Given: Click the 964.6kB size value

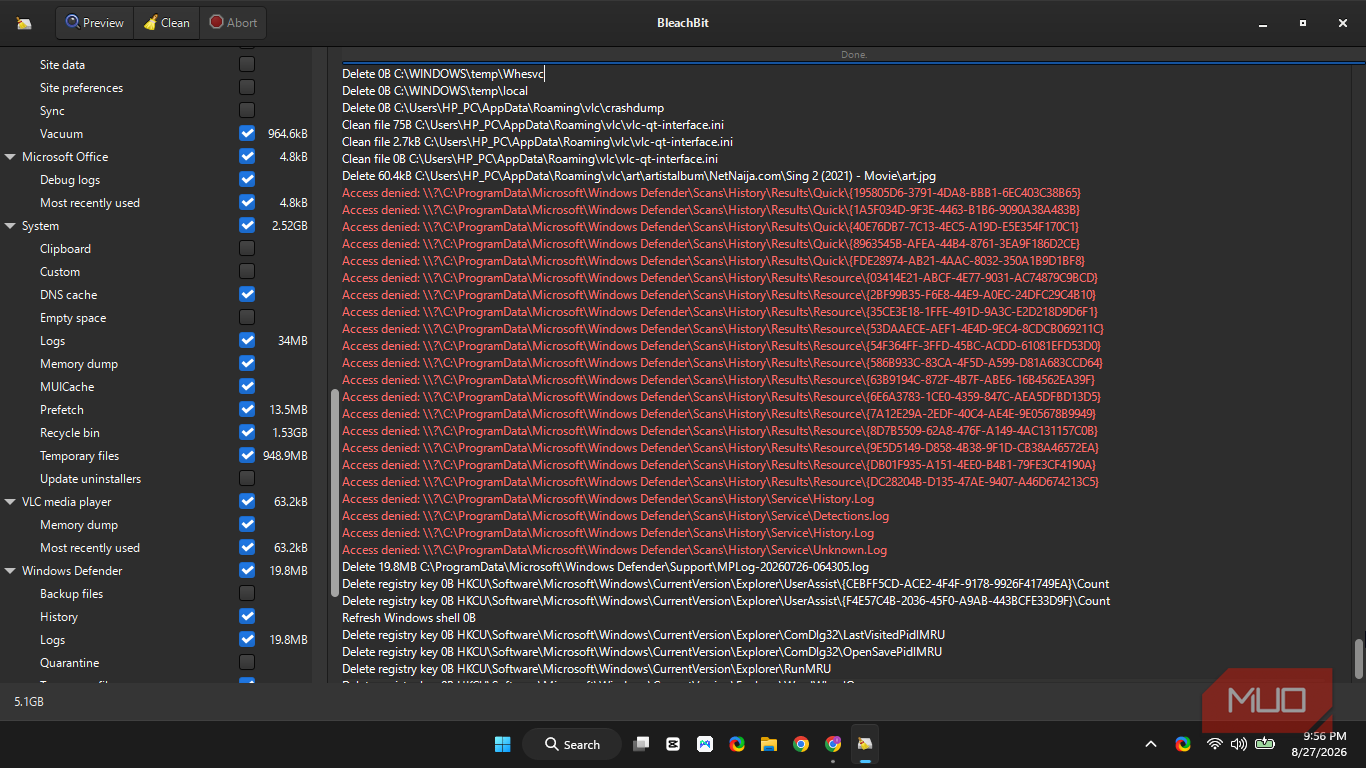Looking at the screenshot, I should (x=288, y=134).
